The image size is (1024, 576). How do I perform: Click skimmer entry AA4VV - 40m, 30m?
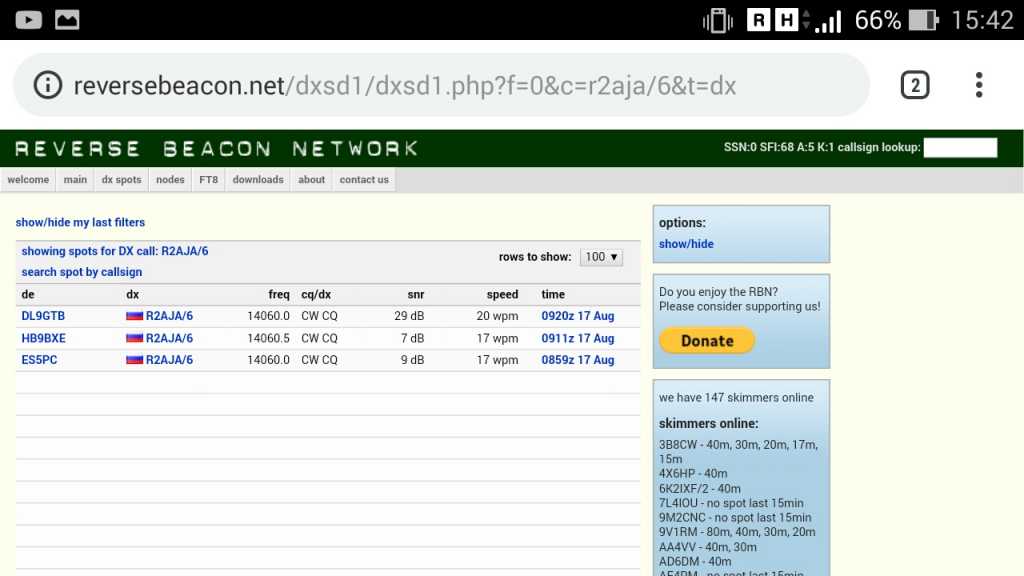pos(708,547)
